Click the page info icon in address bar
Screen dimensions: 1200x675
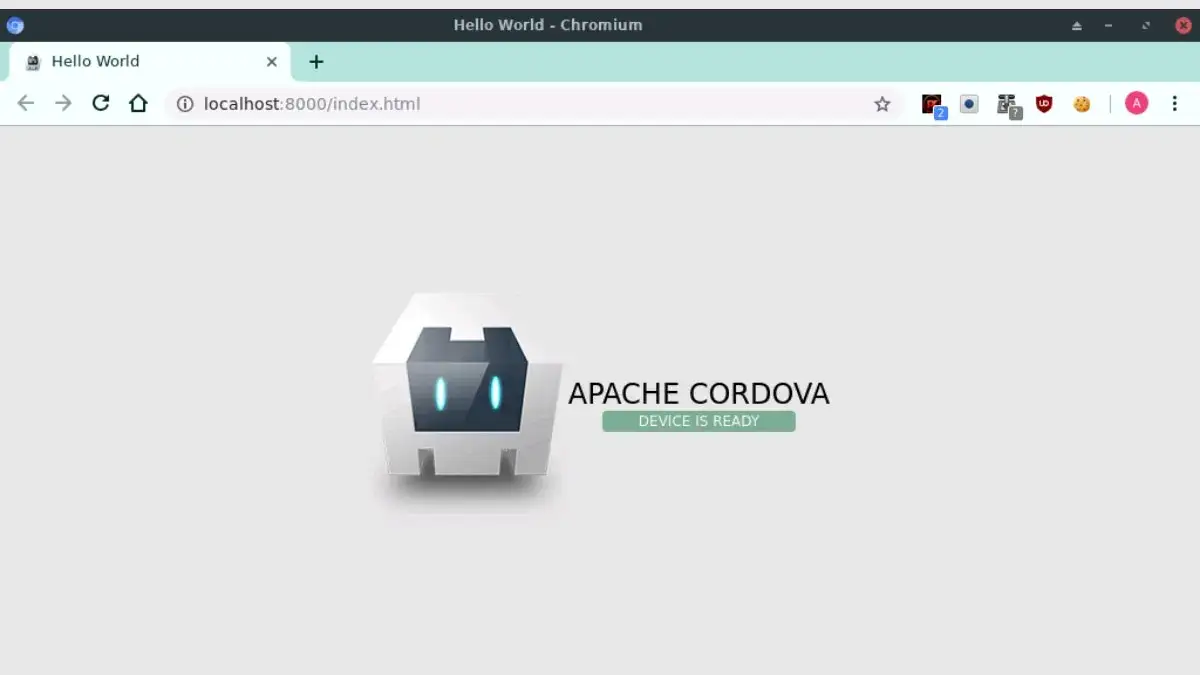[x=185, y=103]
